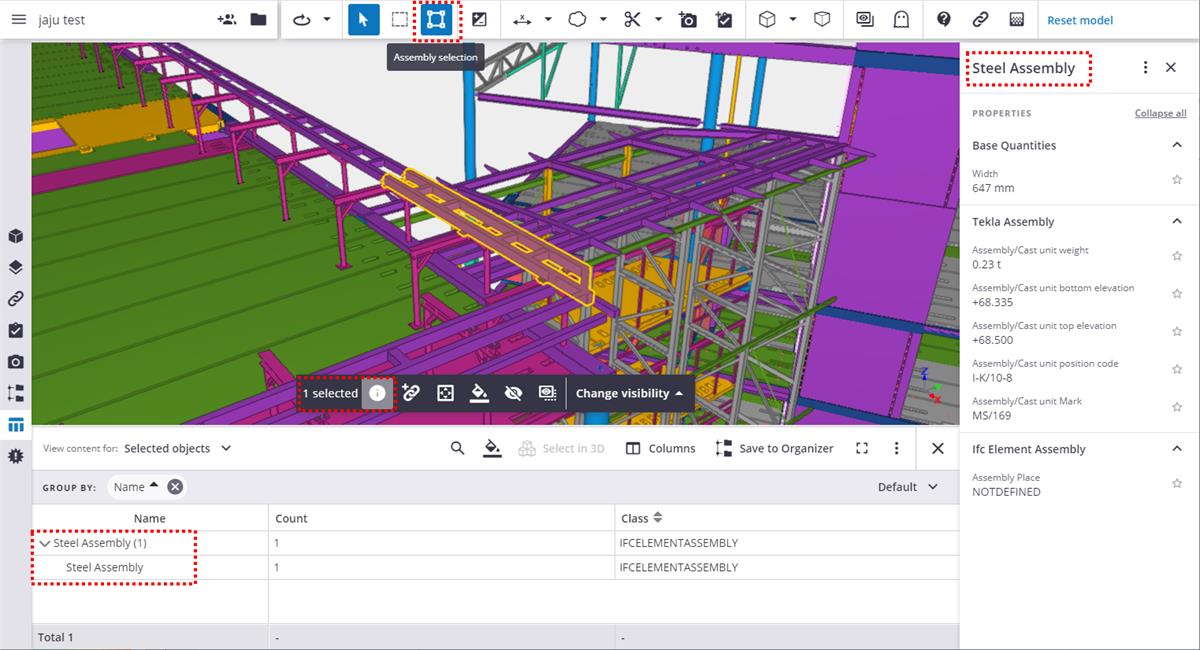Toggle the info button for selected object

[377, 393]
